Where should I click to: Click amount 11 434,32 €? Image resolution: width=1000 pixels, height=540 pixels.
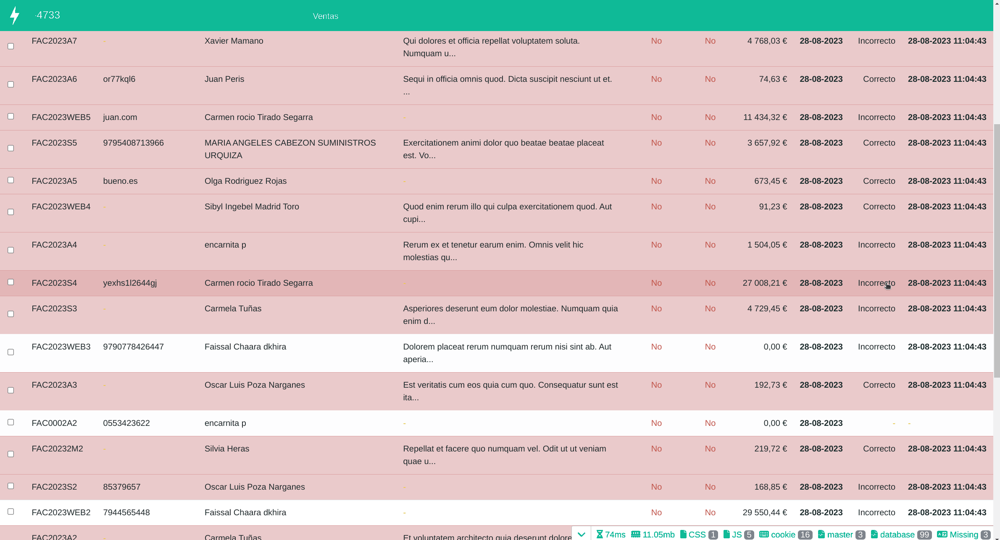765,117
